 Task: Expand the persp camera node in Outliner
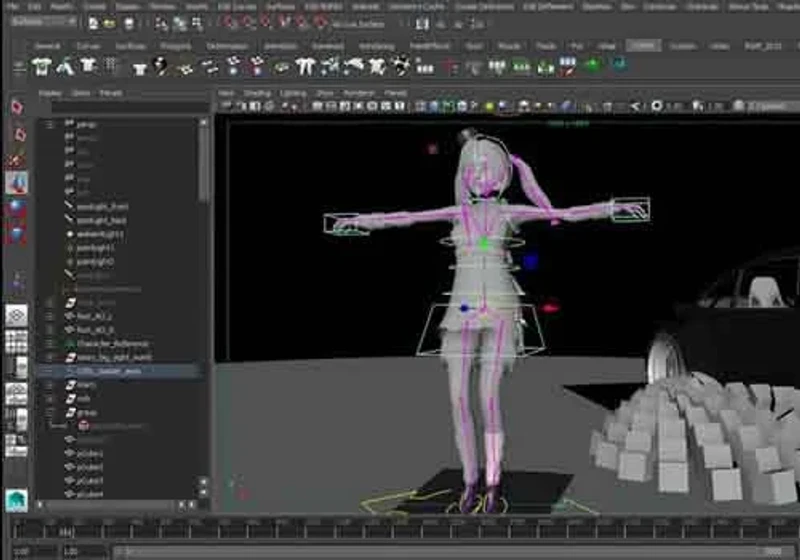(49, 124)
